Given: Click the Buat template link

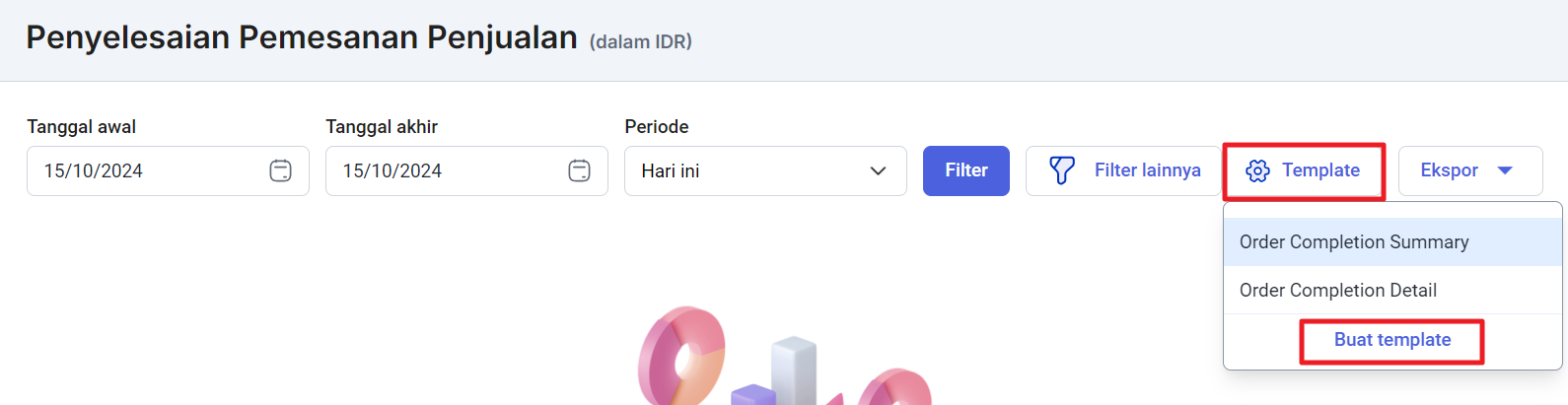Looking at the screenshot, I should coord(1392,340).
